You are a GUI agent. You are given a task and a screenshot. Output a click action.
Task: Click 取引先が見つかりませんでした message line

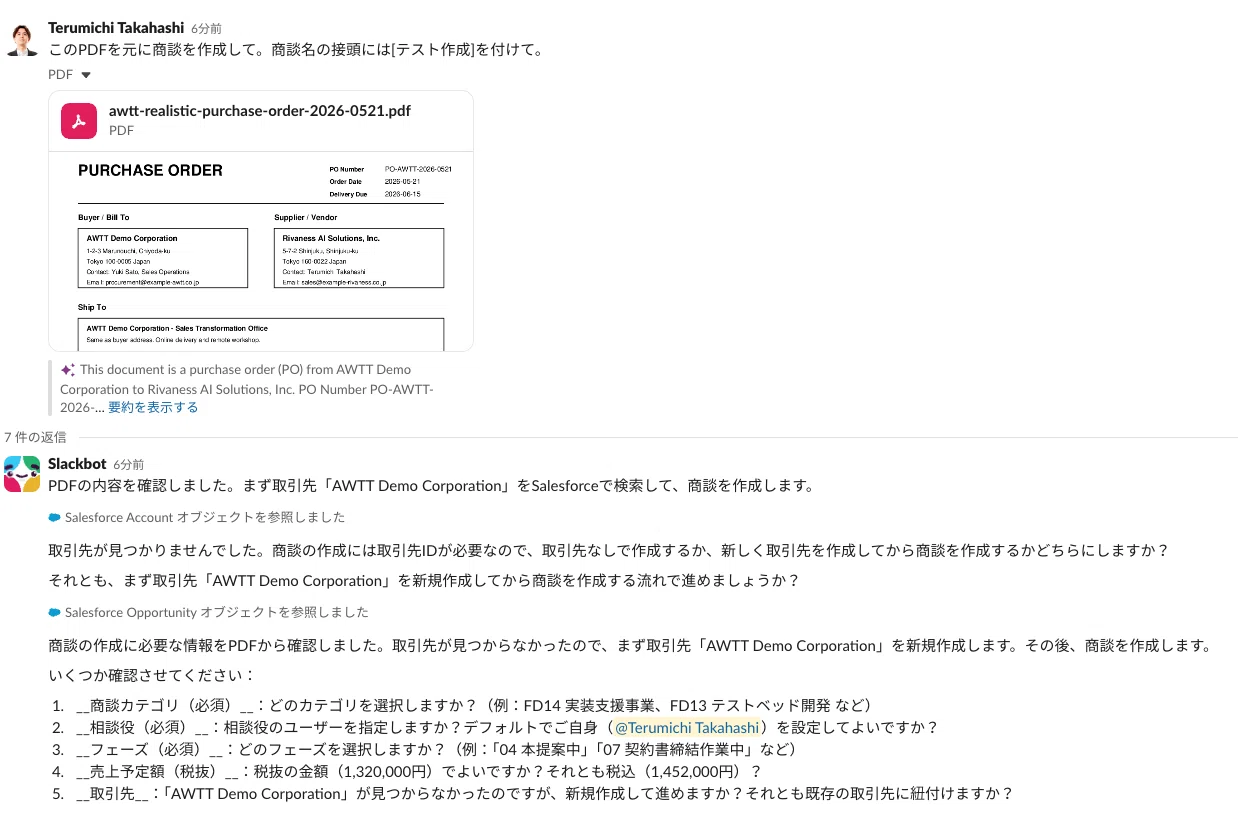pos(608,550)
